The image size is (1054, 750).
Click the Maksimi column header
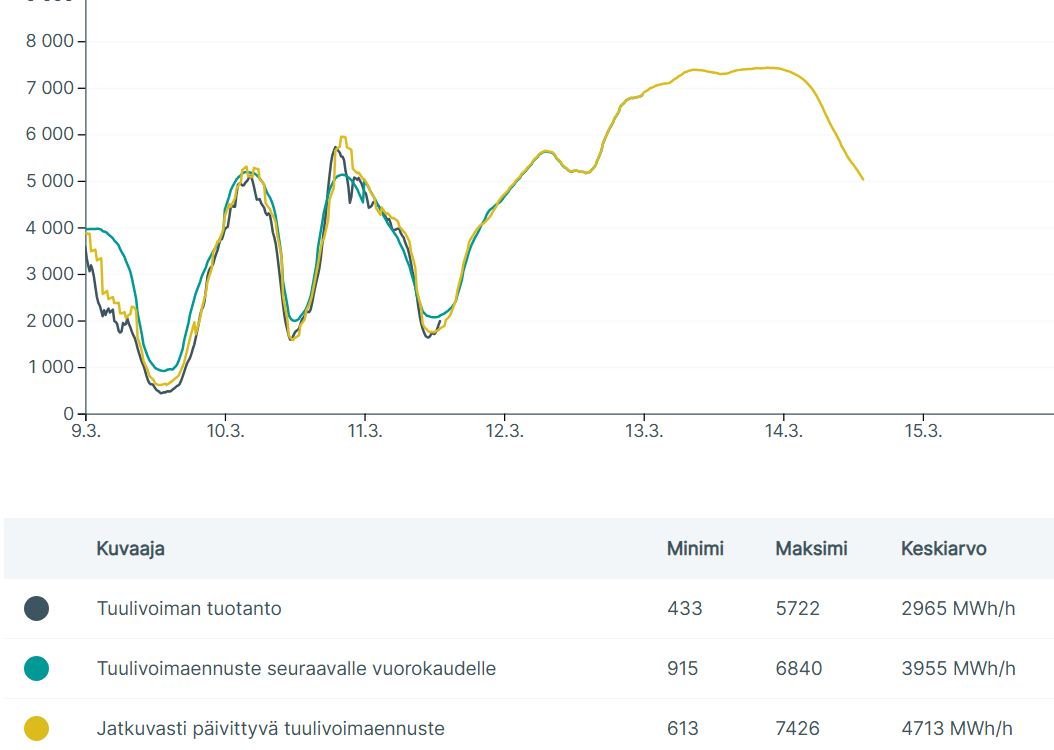[x=811, y=548]
